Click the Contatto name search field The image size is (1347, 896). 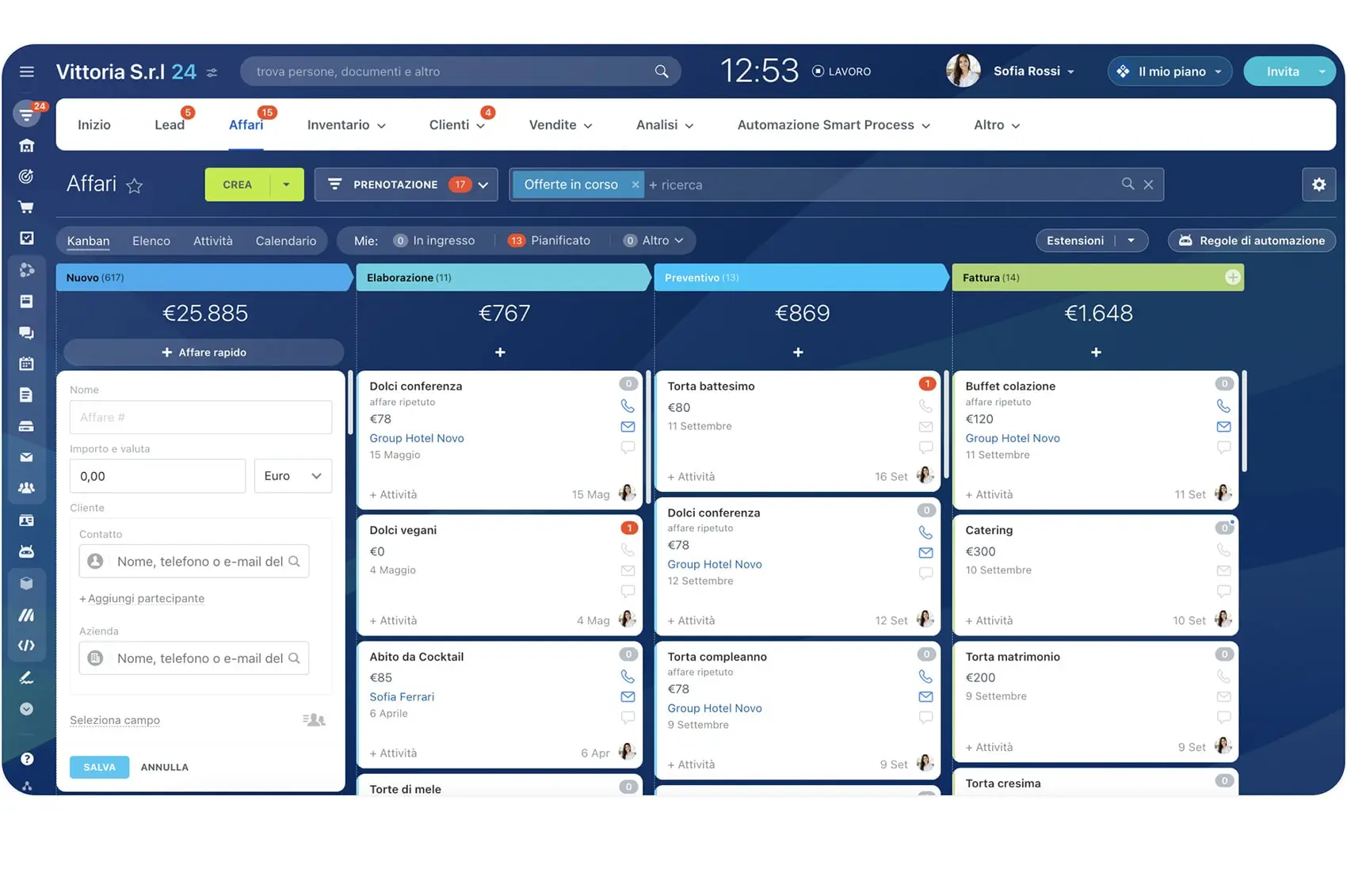point(194,562)
